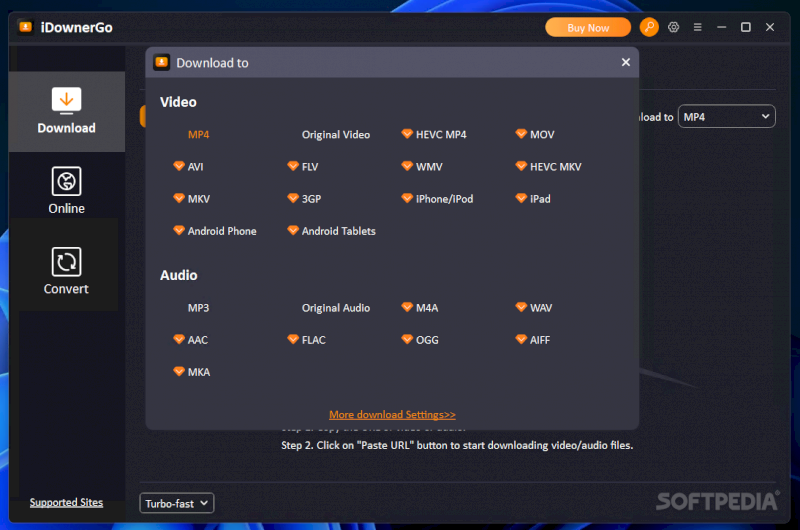Choose HEVC MP4 format

(x=441, y=135)
